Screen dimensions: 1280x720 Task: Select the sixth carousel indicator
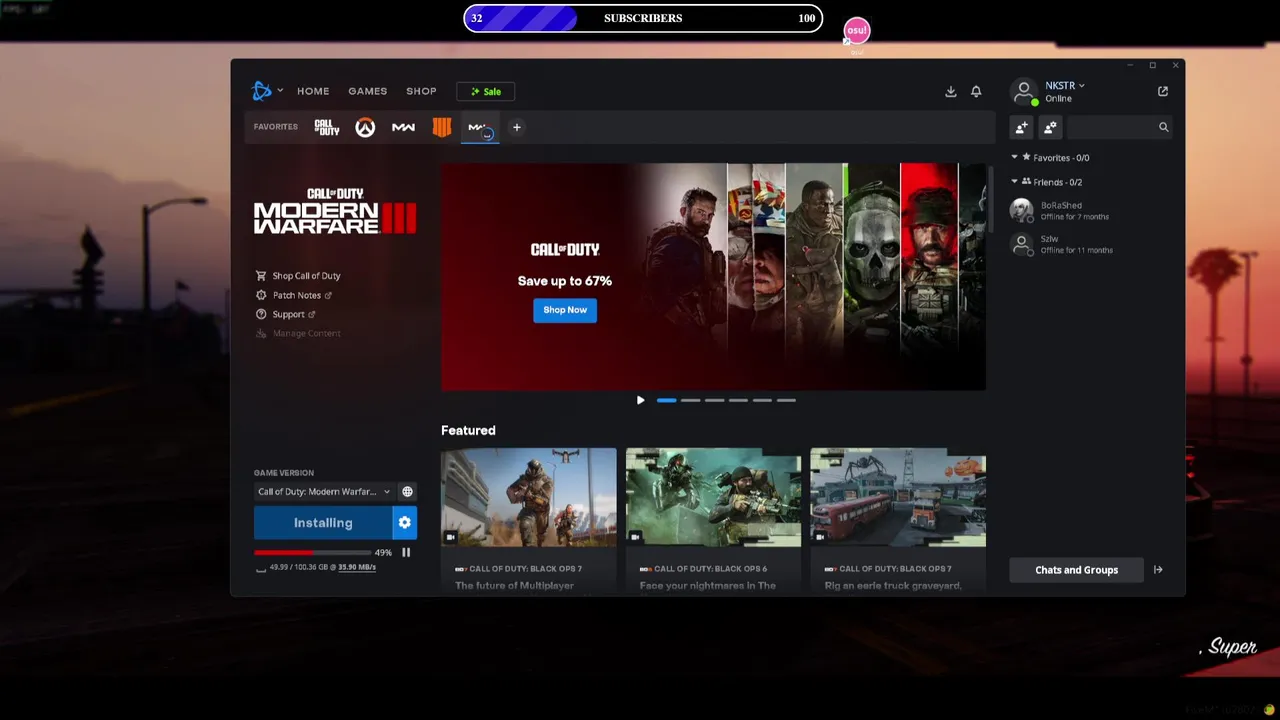[786, 400]
